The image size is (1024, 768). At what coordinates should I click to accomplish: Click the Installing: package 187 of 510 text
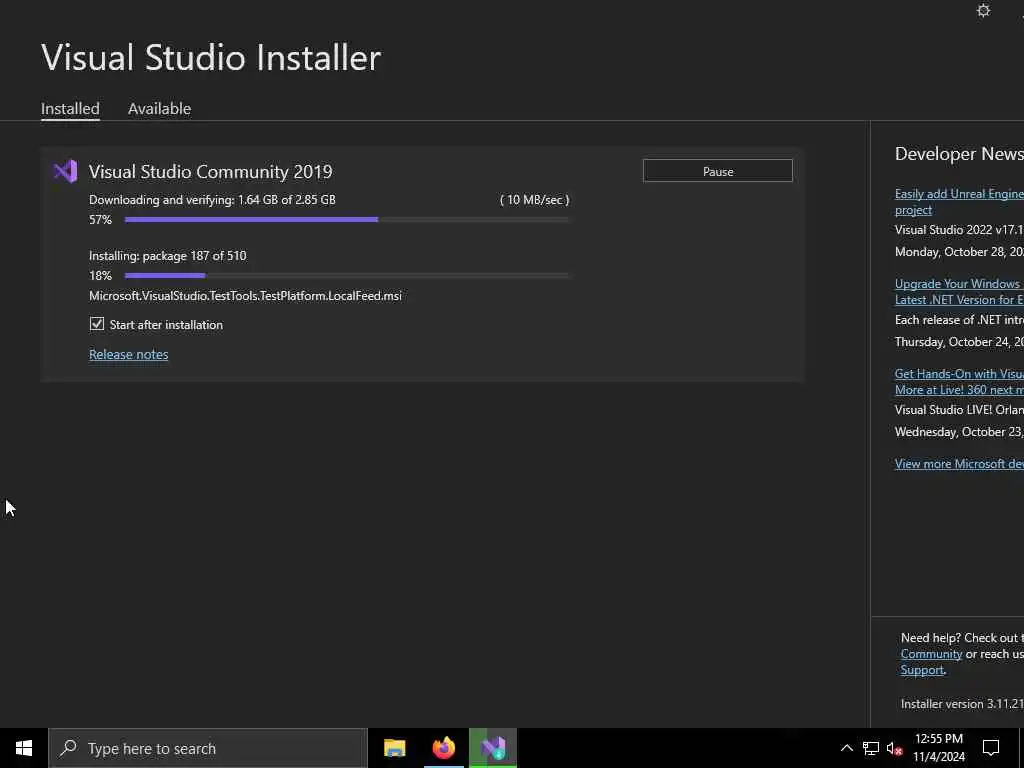coord(168,256)
